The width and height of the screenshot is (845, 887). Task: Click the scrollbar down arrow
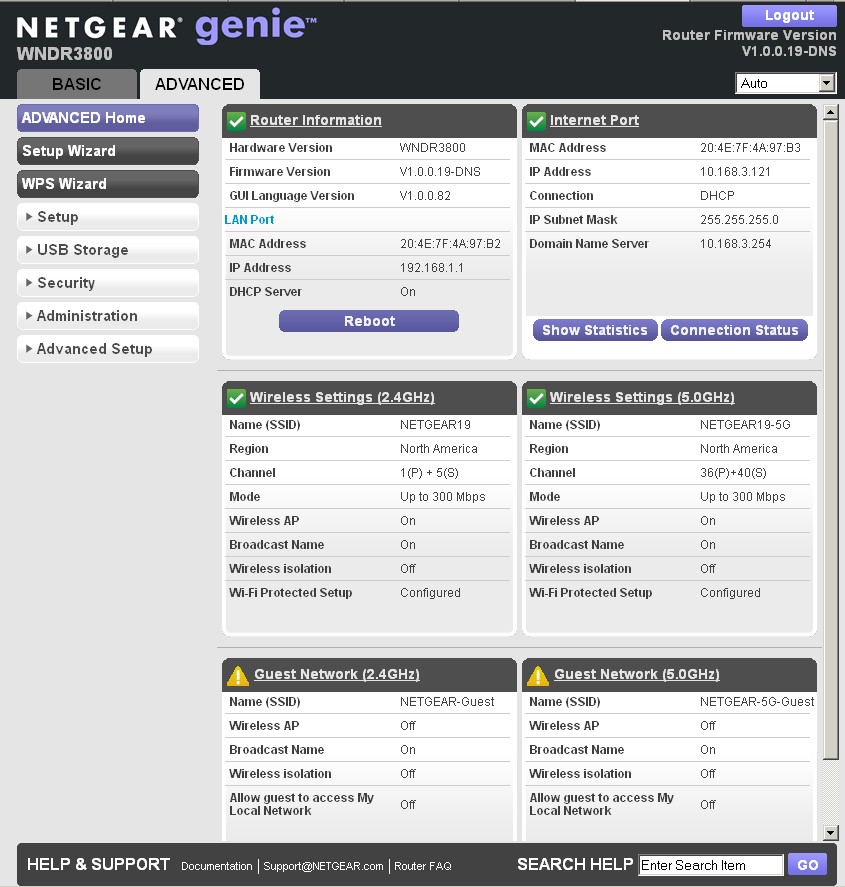[830, 832]
